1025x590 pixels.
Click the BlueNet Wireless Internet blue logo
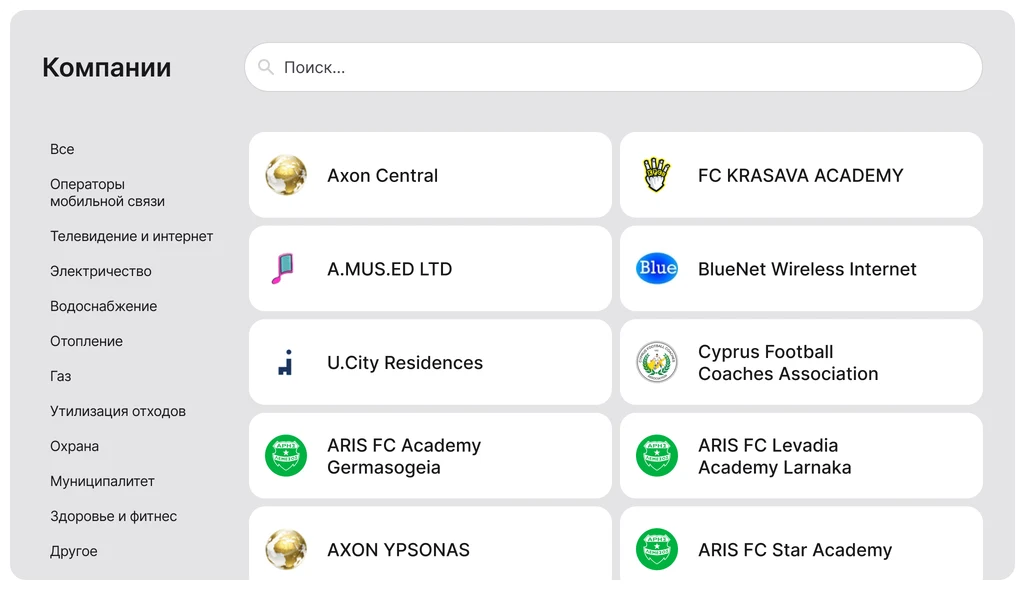(x=657, y=269)
